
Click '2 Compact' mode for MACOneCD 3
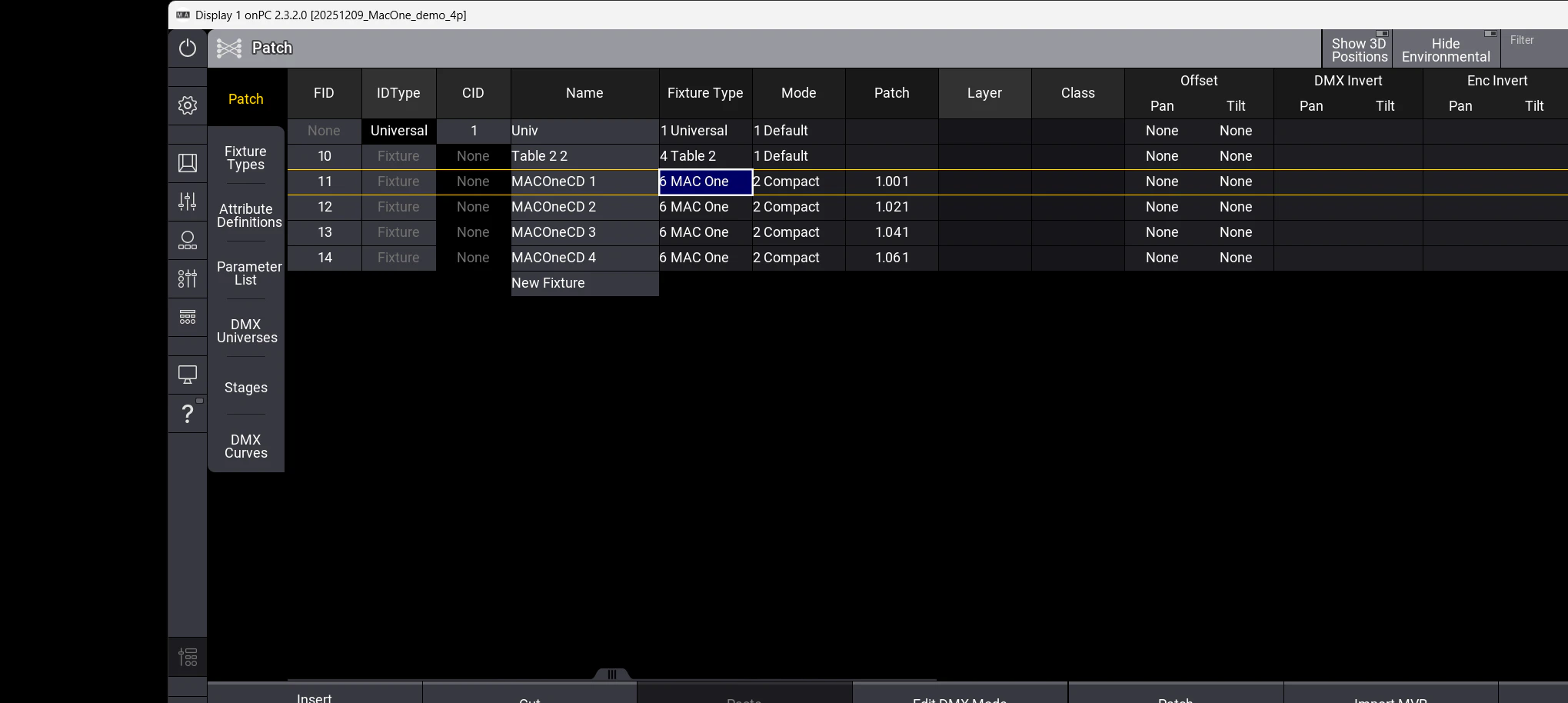tap(798, 232)
